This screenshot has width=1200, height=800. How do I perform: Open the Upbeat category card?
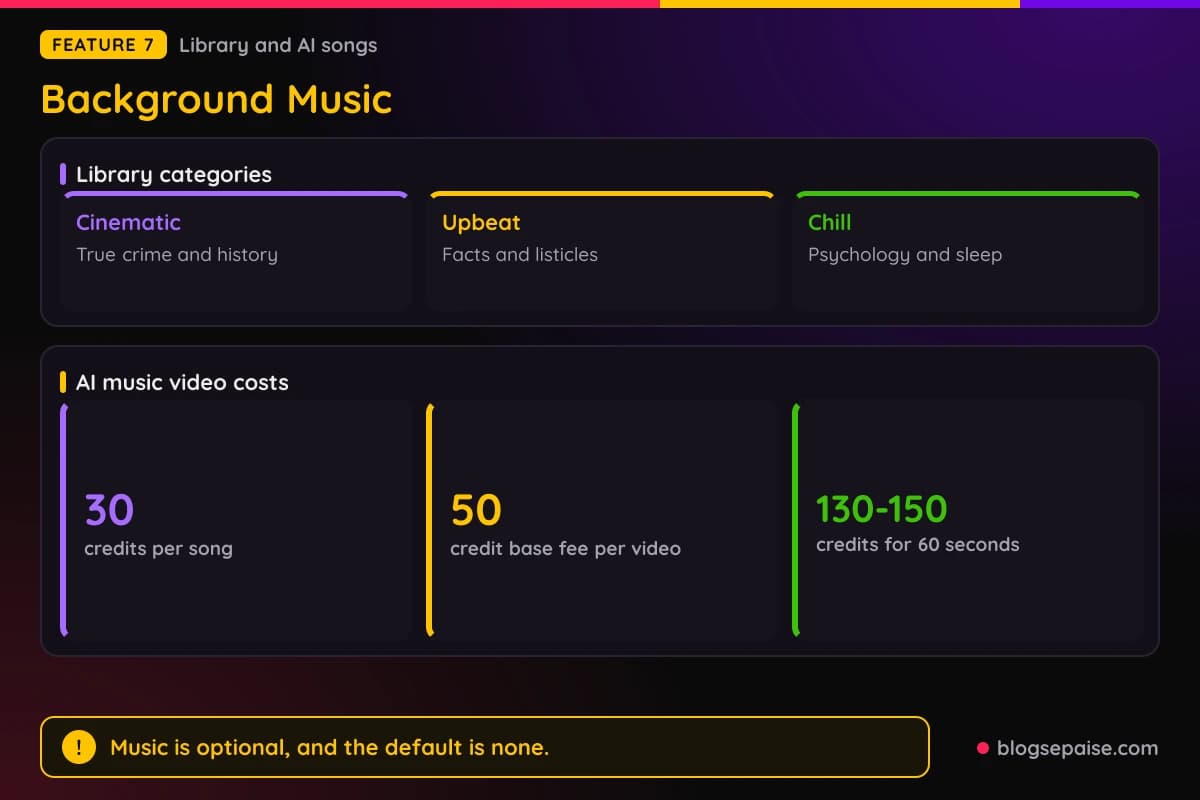click(x=602, y=250)
